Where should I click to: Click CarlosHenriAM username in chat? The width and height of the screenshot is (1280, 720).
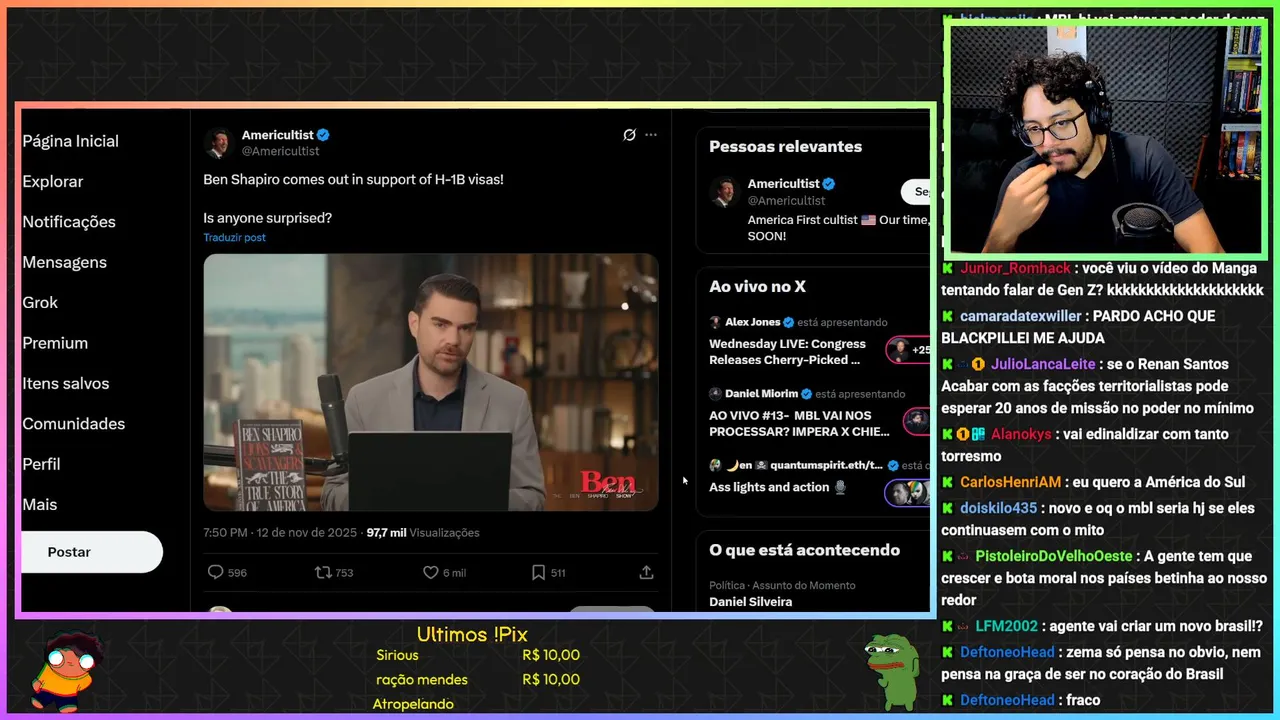1010,482
